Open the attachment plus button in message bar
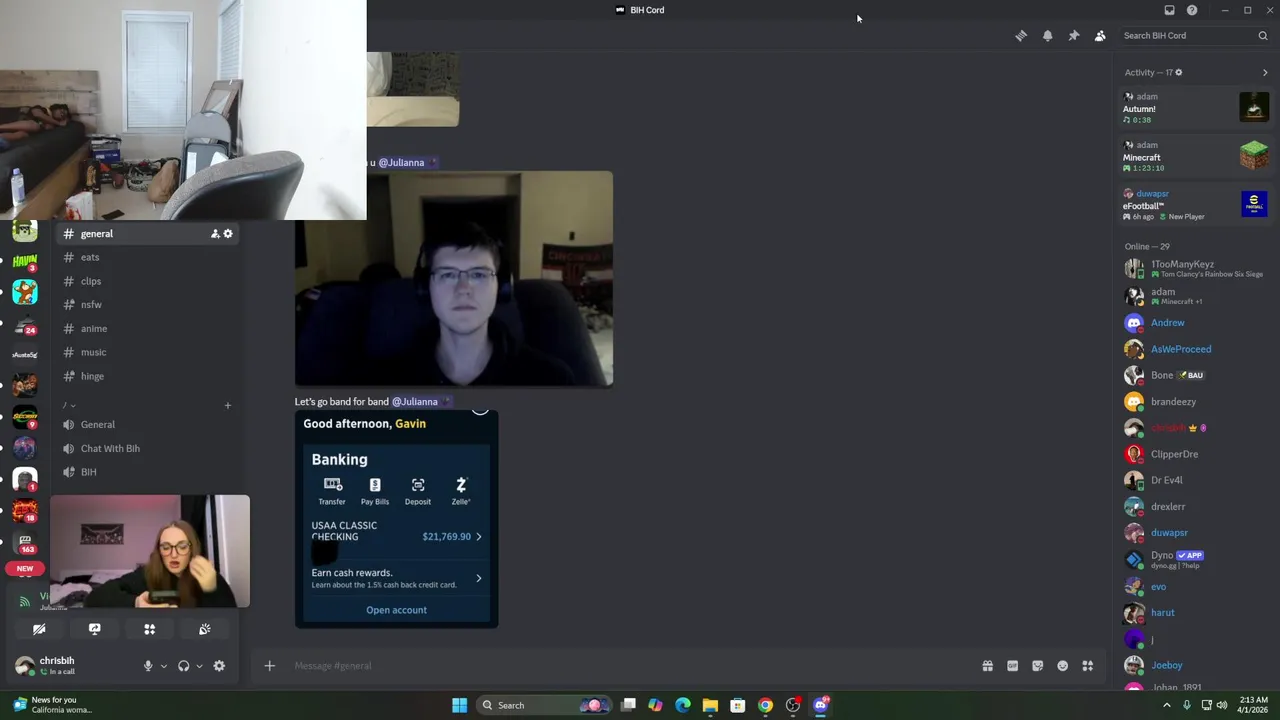 [x=269, y=666]
